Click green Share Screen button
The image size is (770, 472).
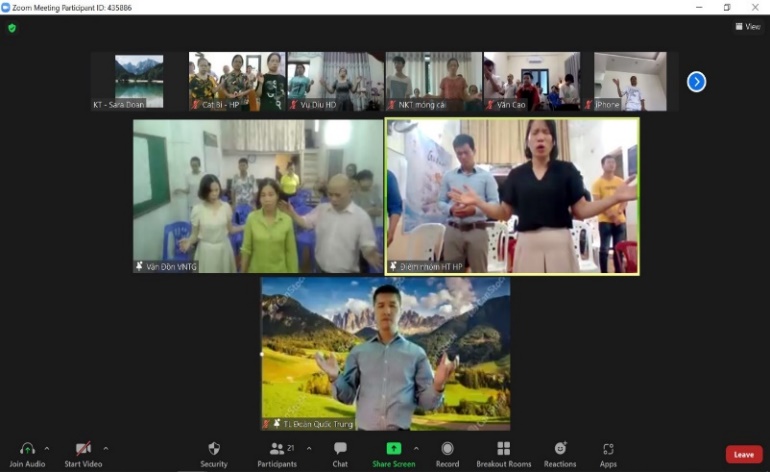click(393, 454)
